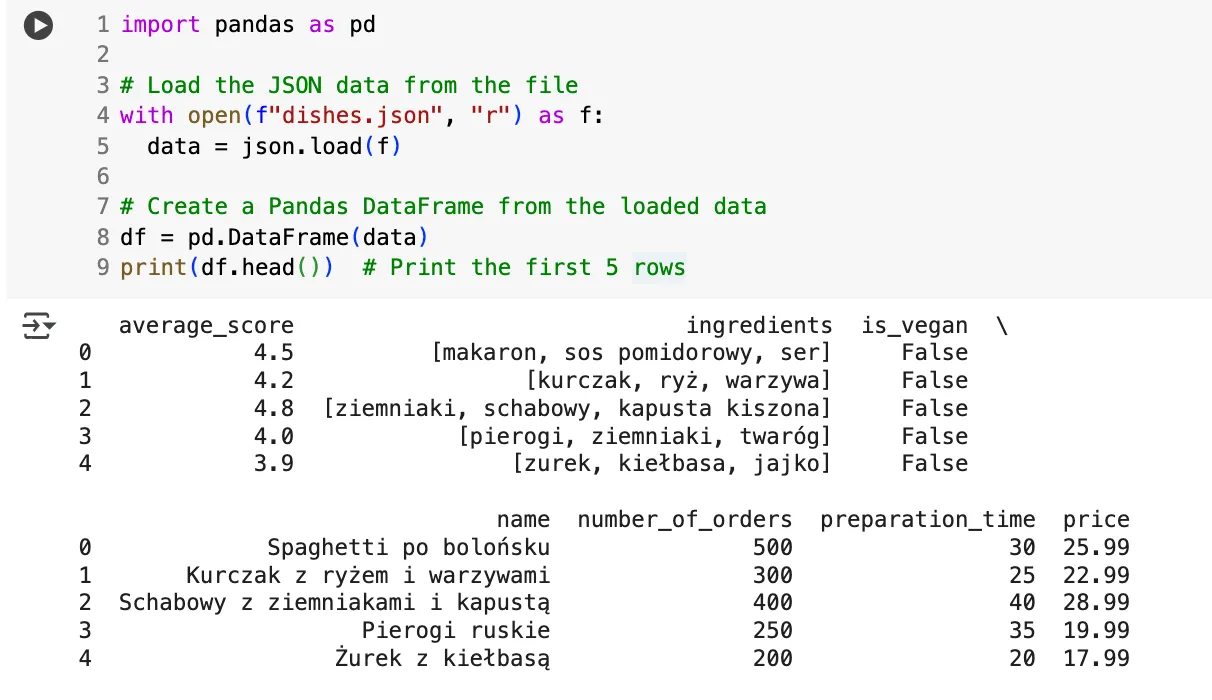Click the preparation_time column header
The width and height of the screenshot is (1212, 700).
[927, 520]
